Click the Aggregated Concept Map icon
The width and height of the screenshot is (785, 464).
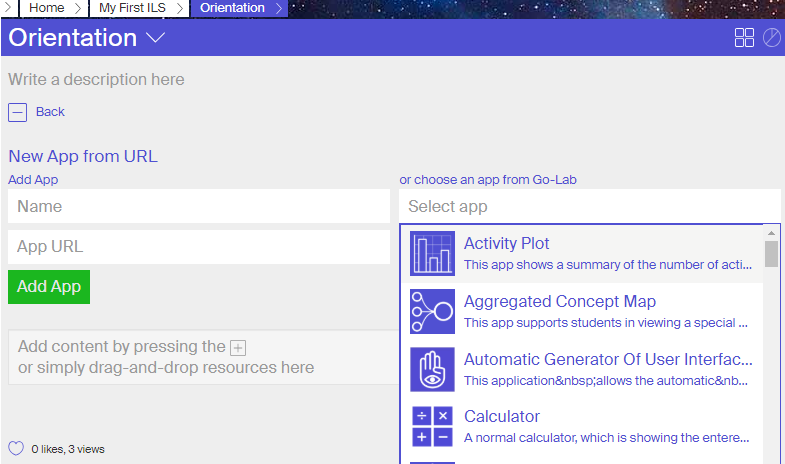(x=432, y=312)
